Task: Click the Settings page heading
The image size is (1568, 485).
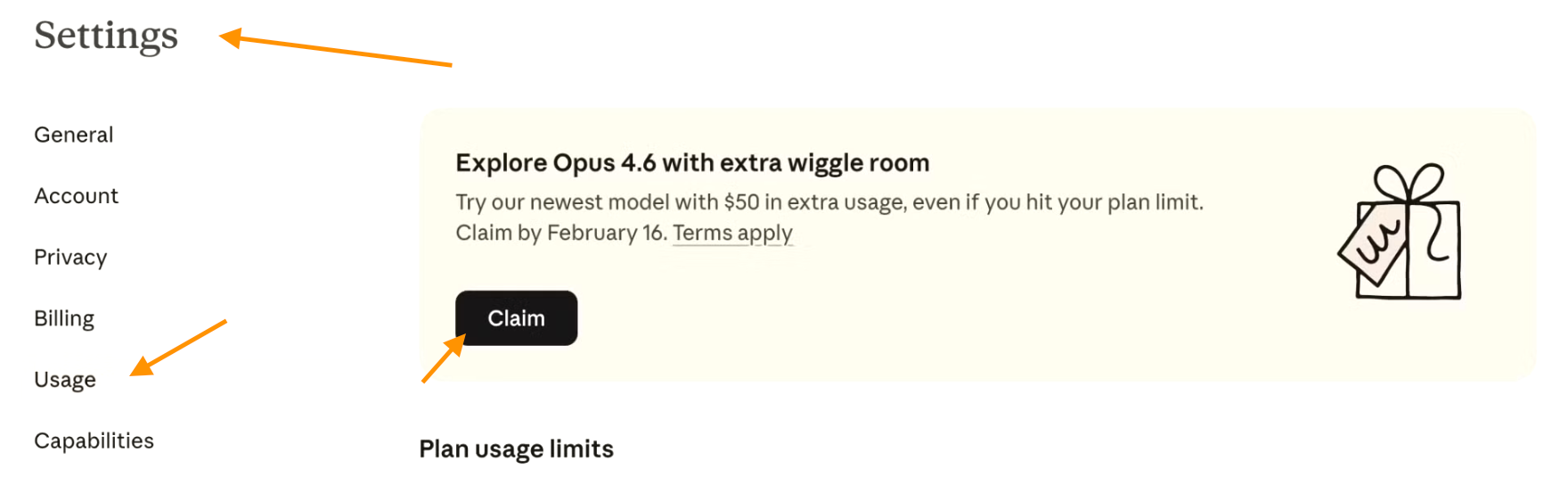Action: click(106, 36)
